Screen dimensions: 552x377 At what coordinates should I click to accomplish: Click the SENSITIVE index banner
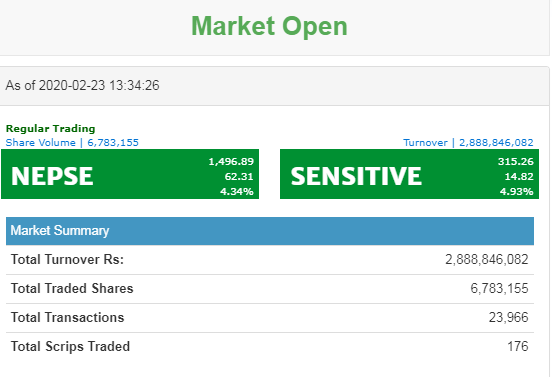tap(409, 174)
